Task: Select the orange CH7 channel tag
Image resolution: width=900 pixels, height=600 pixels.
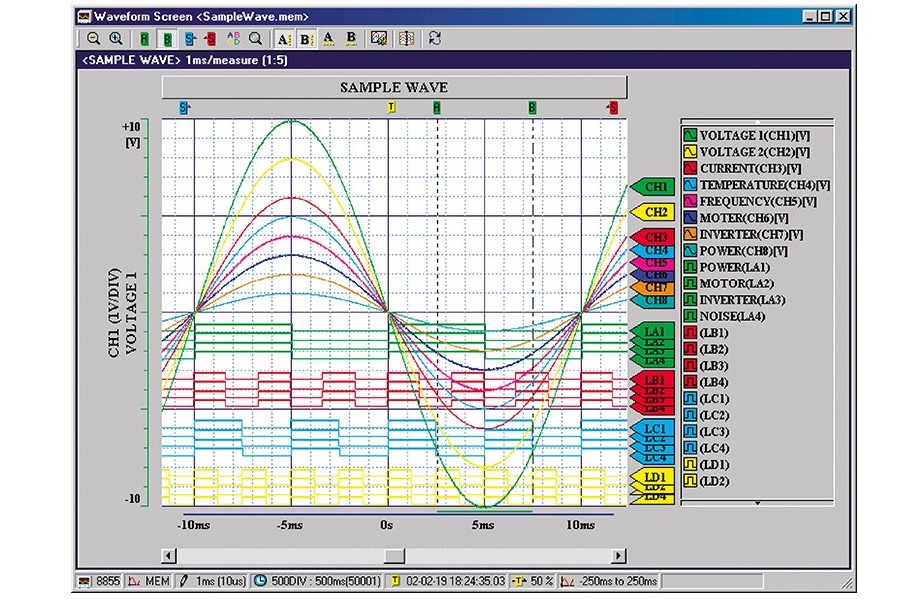Action: 653,287
